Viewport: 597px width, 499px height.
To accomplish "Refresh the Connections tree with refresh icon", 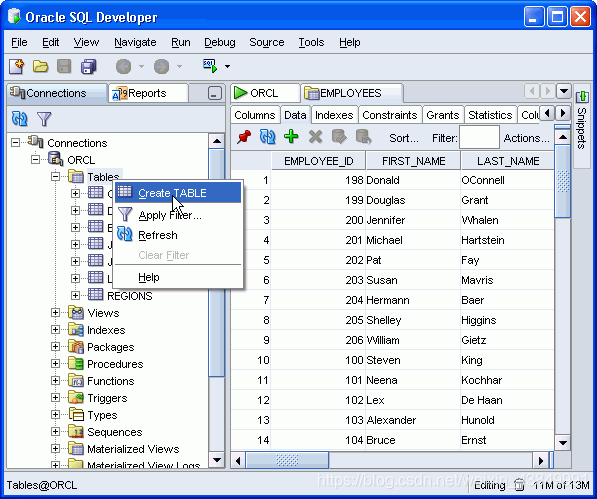I will pos(20,119).
